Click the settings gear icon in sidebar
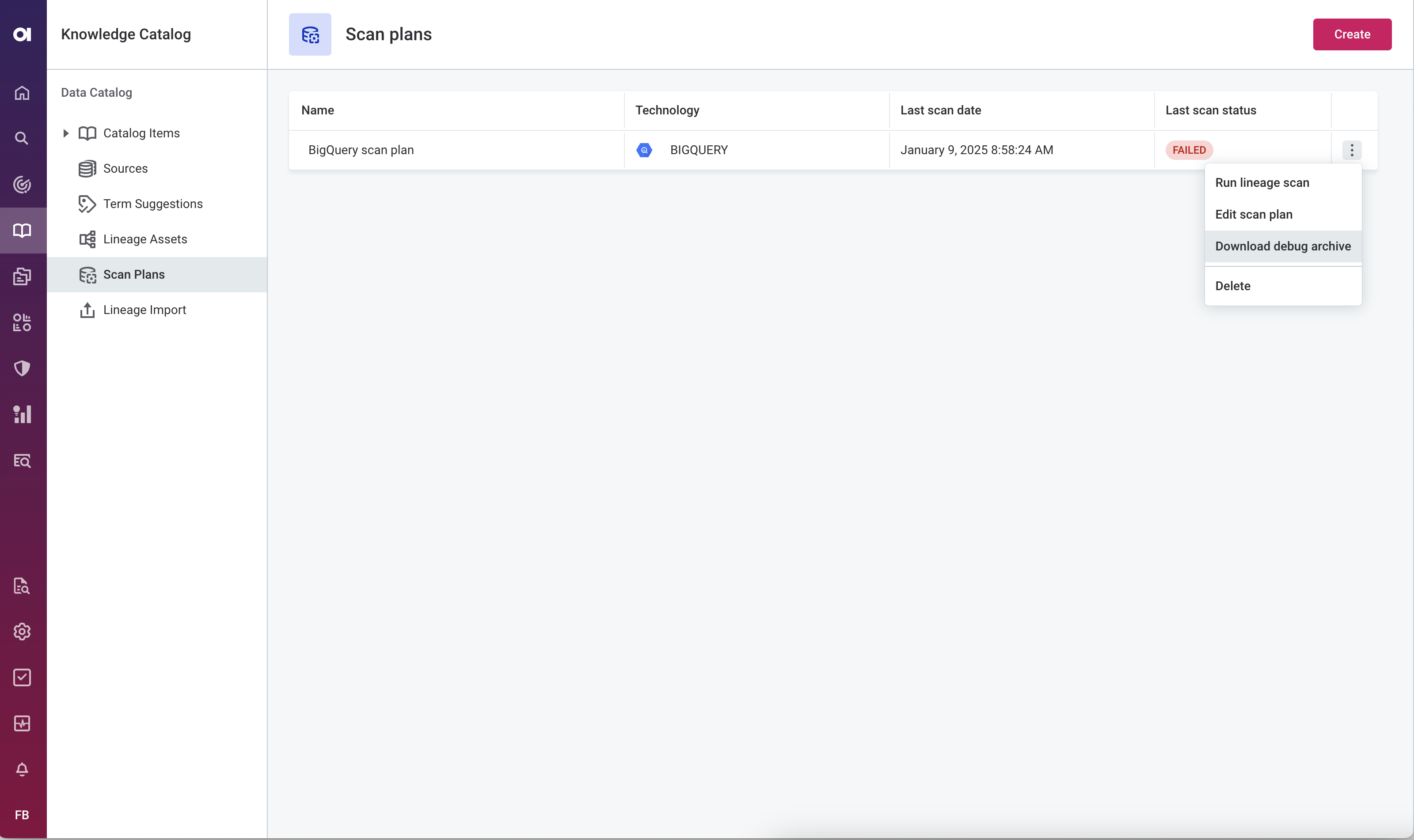1414x840 pixels. point(23,632)
